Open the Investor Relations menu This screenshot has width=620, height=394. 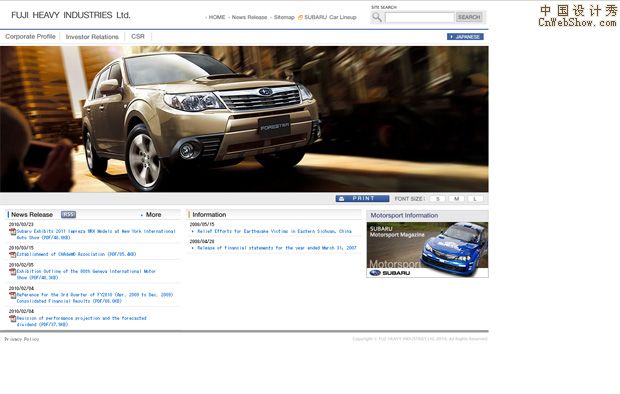pyautogui.click(x=92, y=37)
